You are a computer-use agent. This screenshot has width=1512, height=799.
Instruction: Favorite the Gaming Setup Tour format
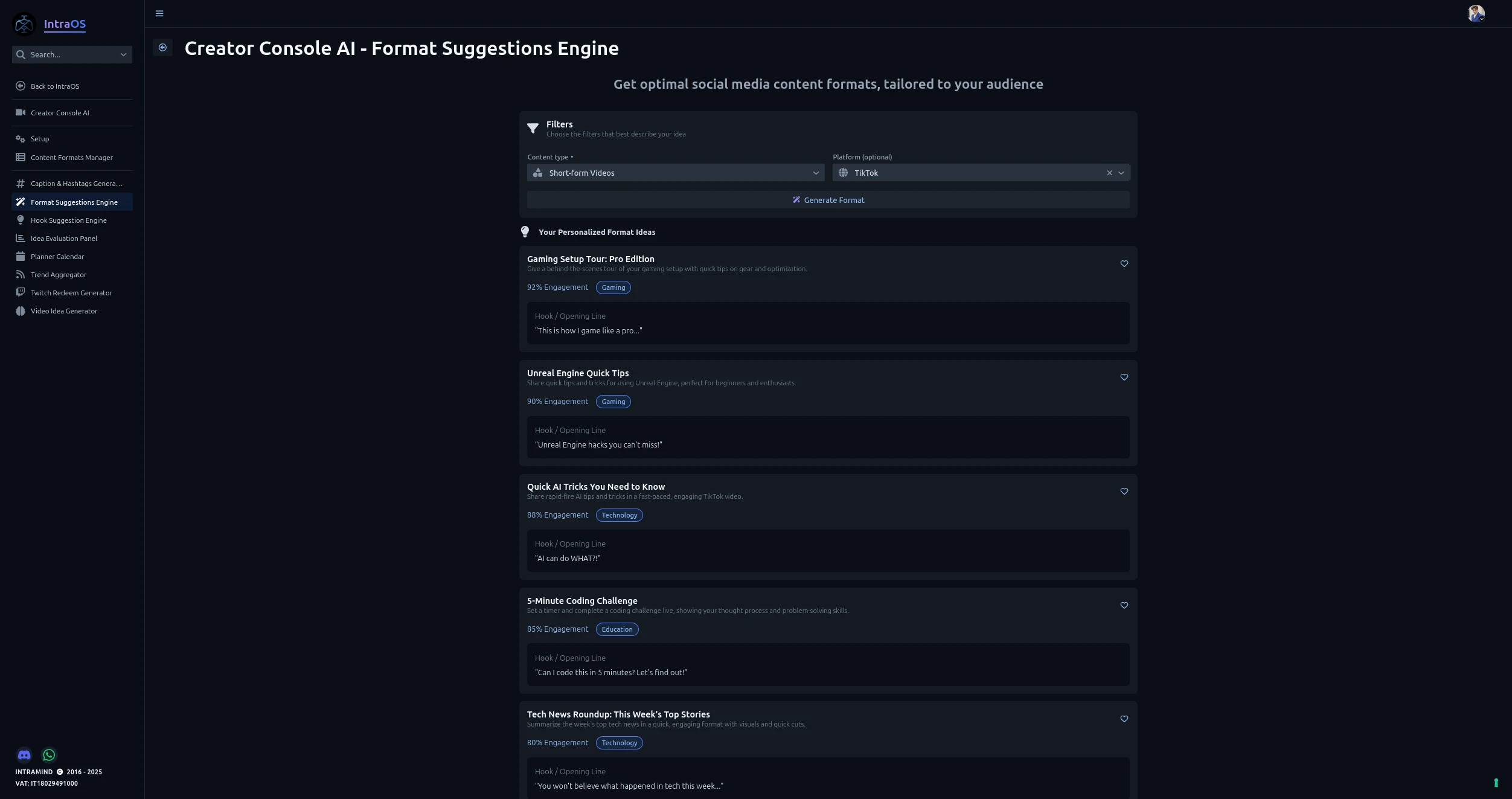[x=1124, y=264]
